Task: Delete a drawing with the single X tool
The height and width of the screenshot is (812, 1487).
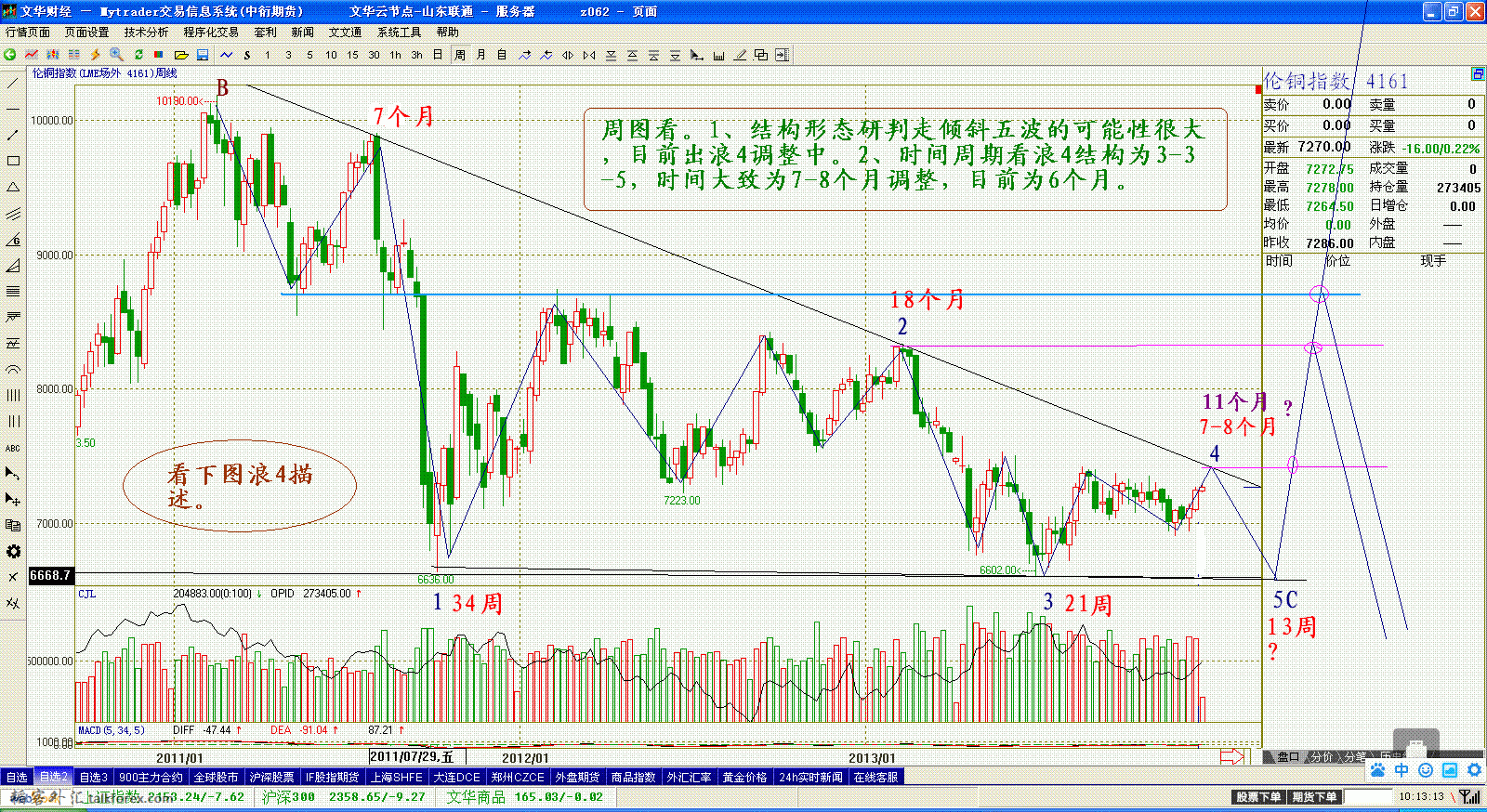Action: click(x=13, y=578)
